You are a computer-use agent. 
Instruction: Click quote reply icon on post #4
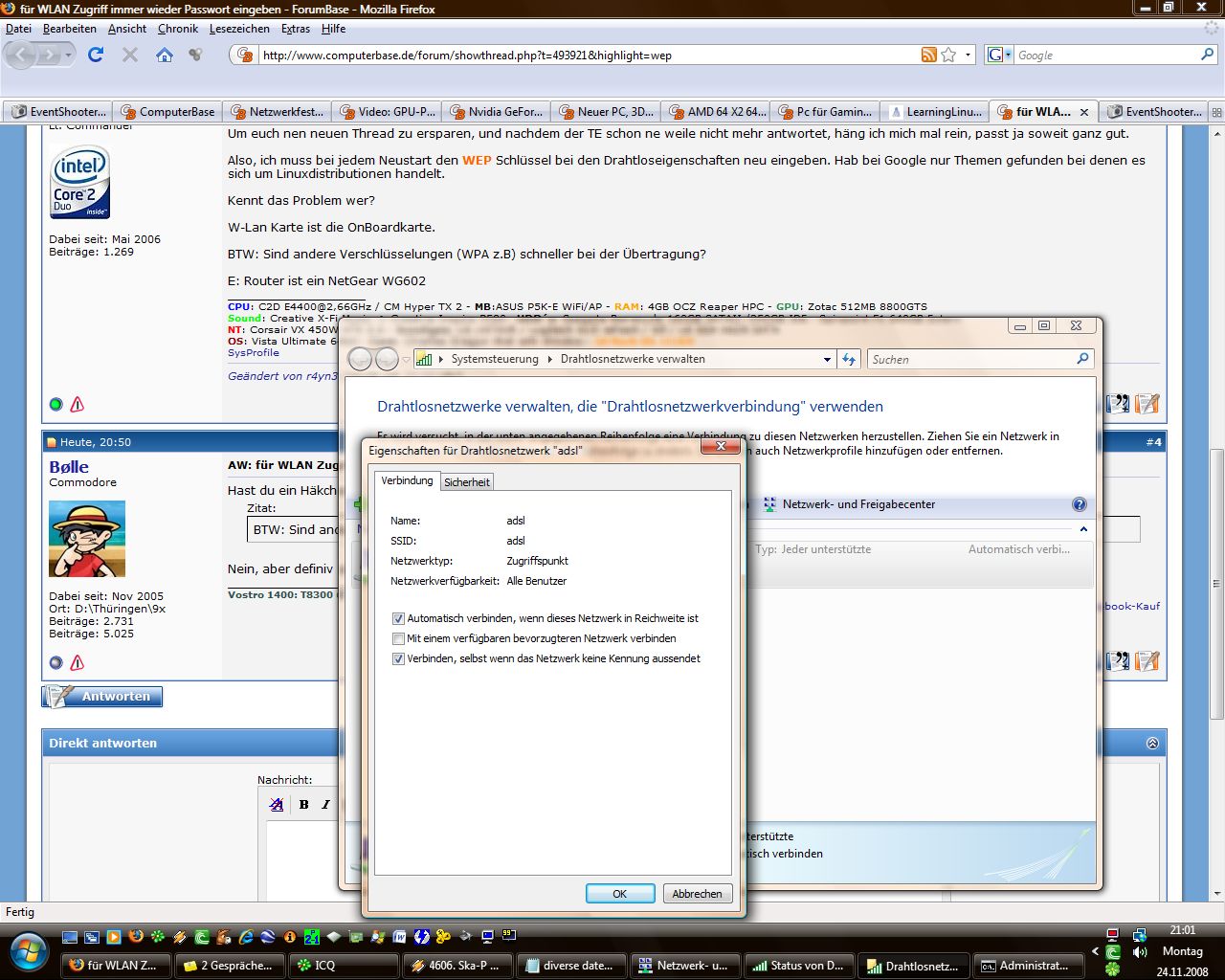click(x=1118, y=660)
